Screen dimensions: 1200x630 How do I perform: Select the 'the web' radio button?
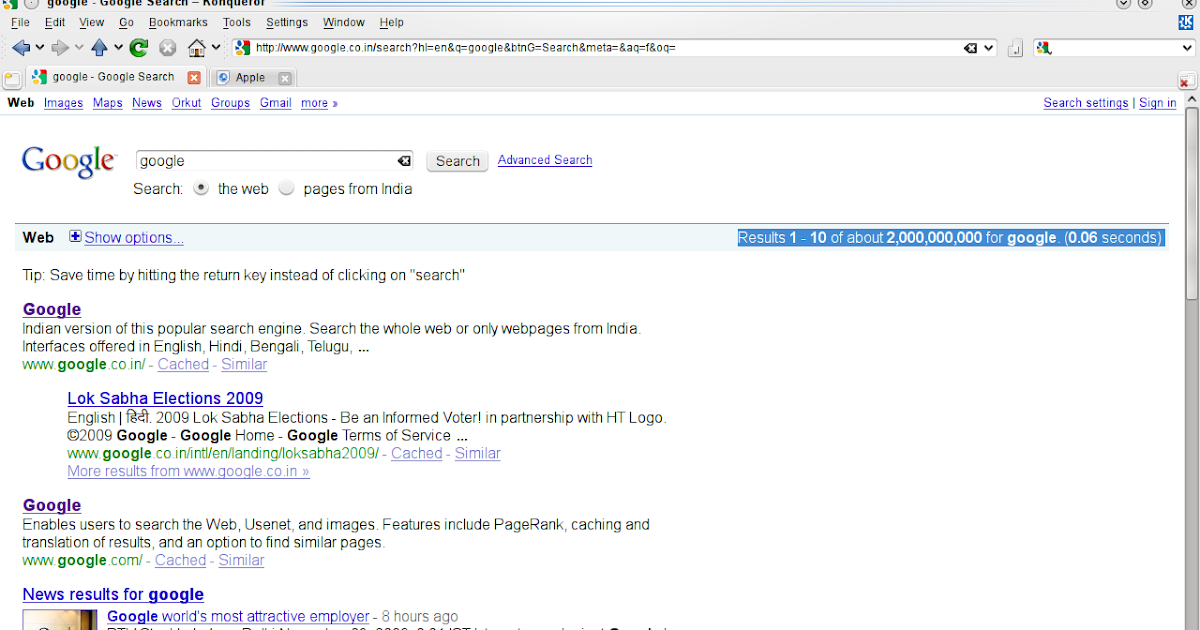pos(200,188)
